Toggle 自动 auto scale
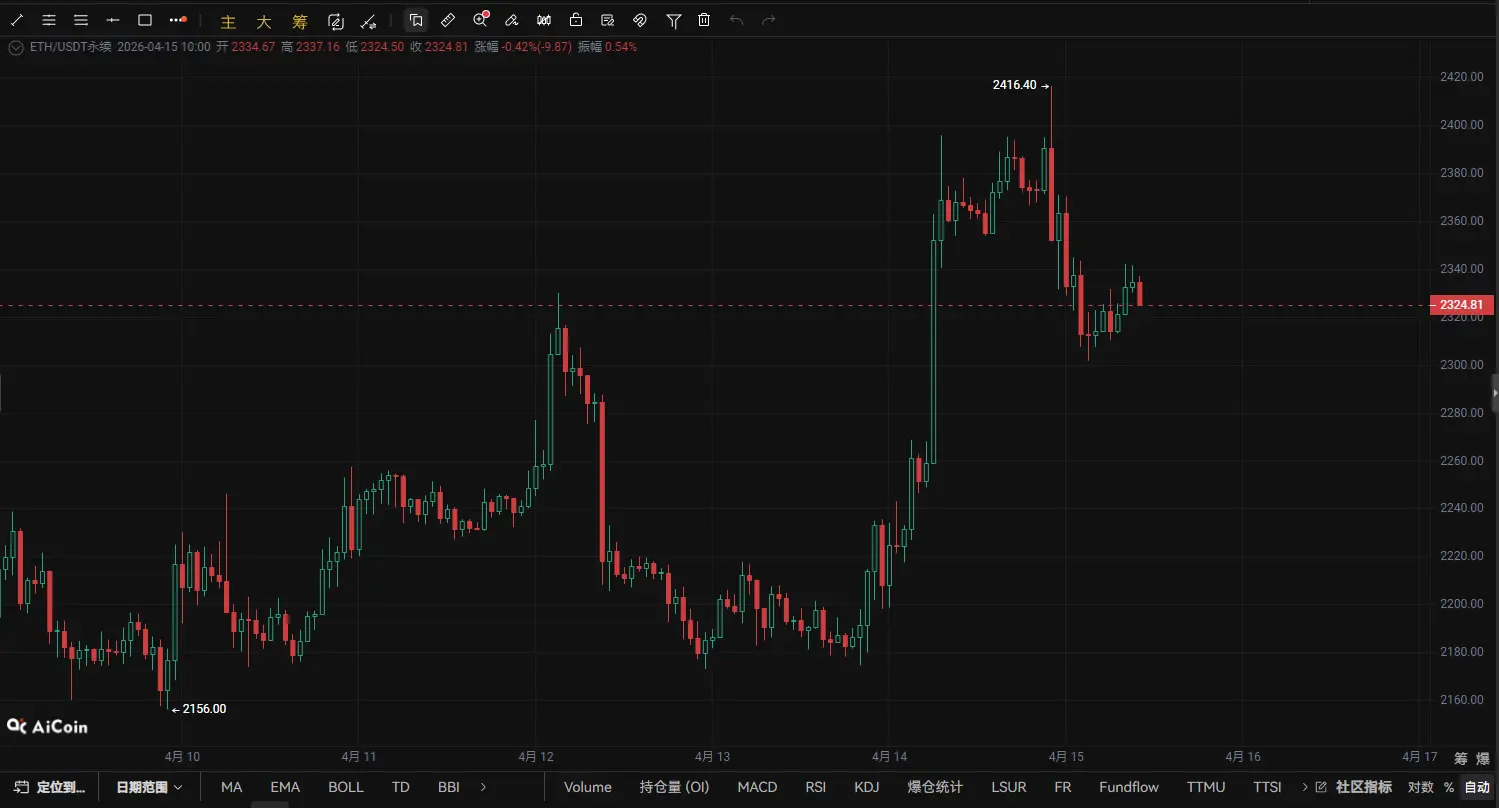 click(x=1476, y=787)
